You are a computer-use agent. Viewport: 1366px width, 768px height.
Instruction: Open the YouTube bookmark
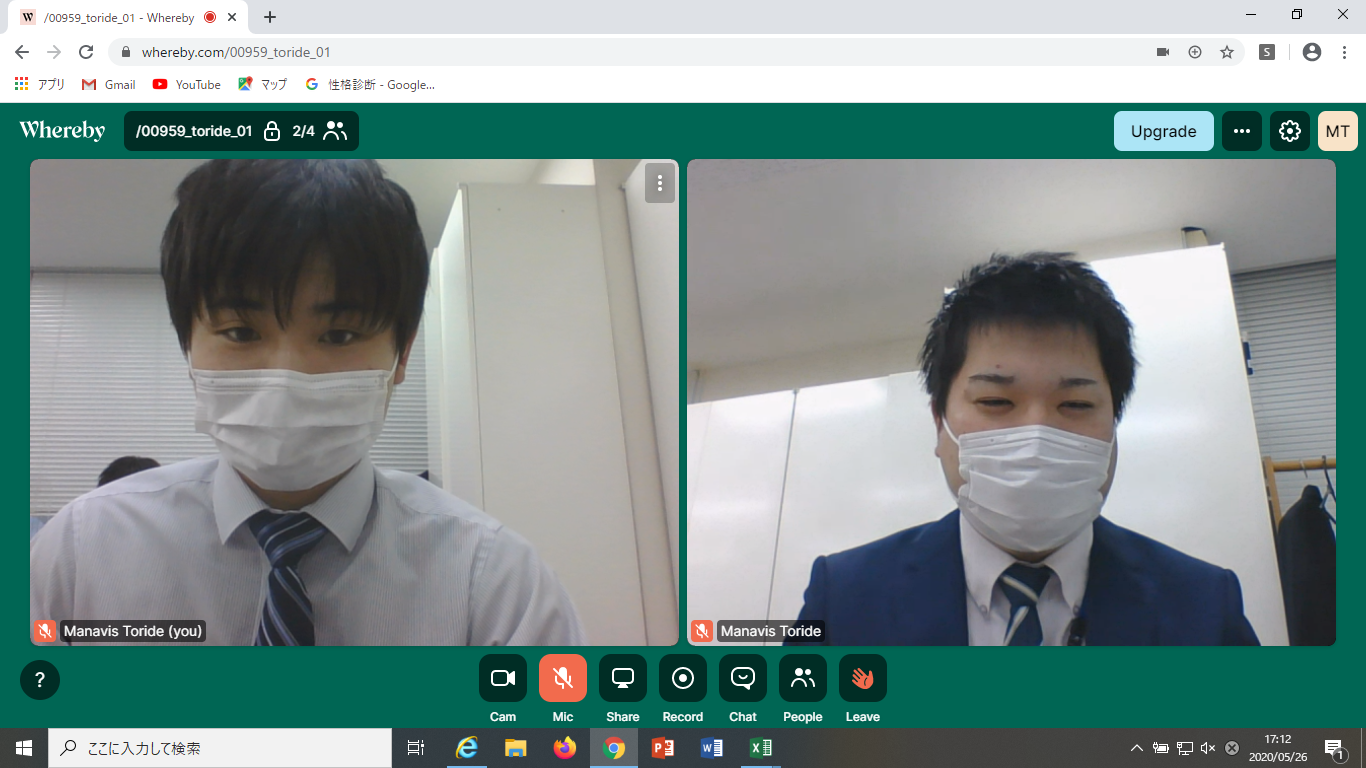click(187, 85)
